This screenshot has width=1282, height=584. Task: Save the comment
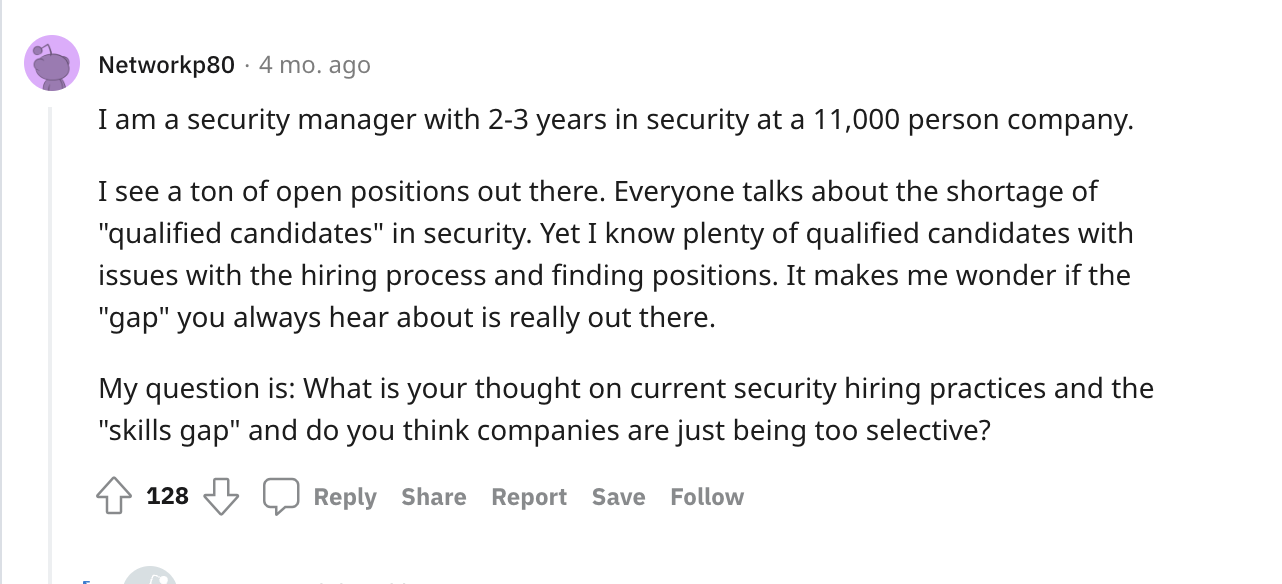pyautogui.click(x=618, y=497)
